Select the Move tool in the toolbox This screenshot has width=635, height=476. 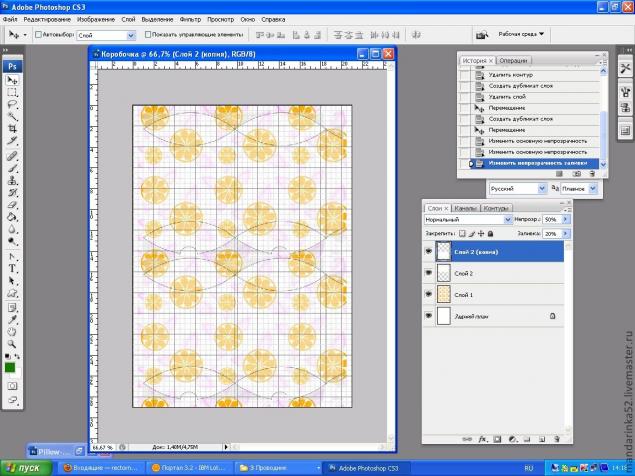12,80
